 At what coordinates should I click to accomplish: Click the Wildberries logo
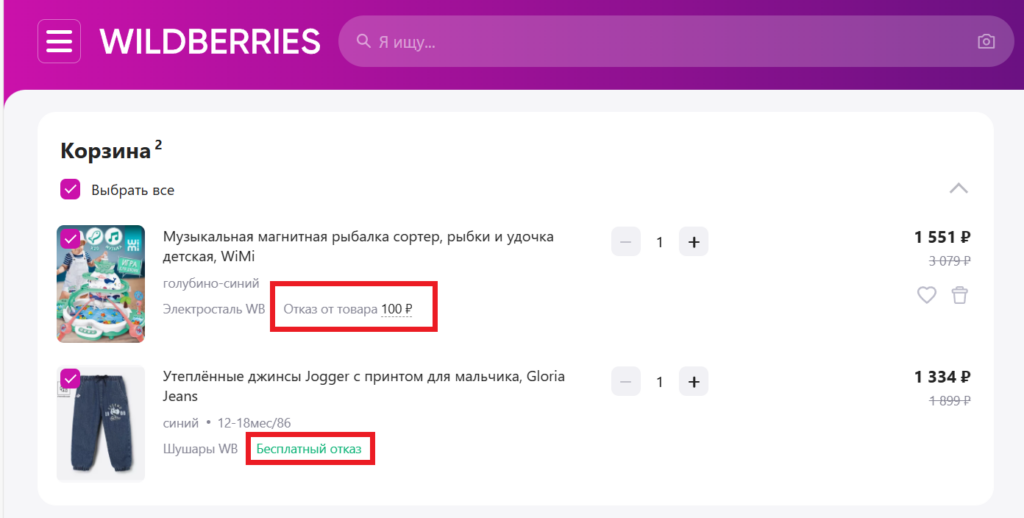click(x=210, y=42)
